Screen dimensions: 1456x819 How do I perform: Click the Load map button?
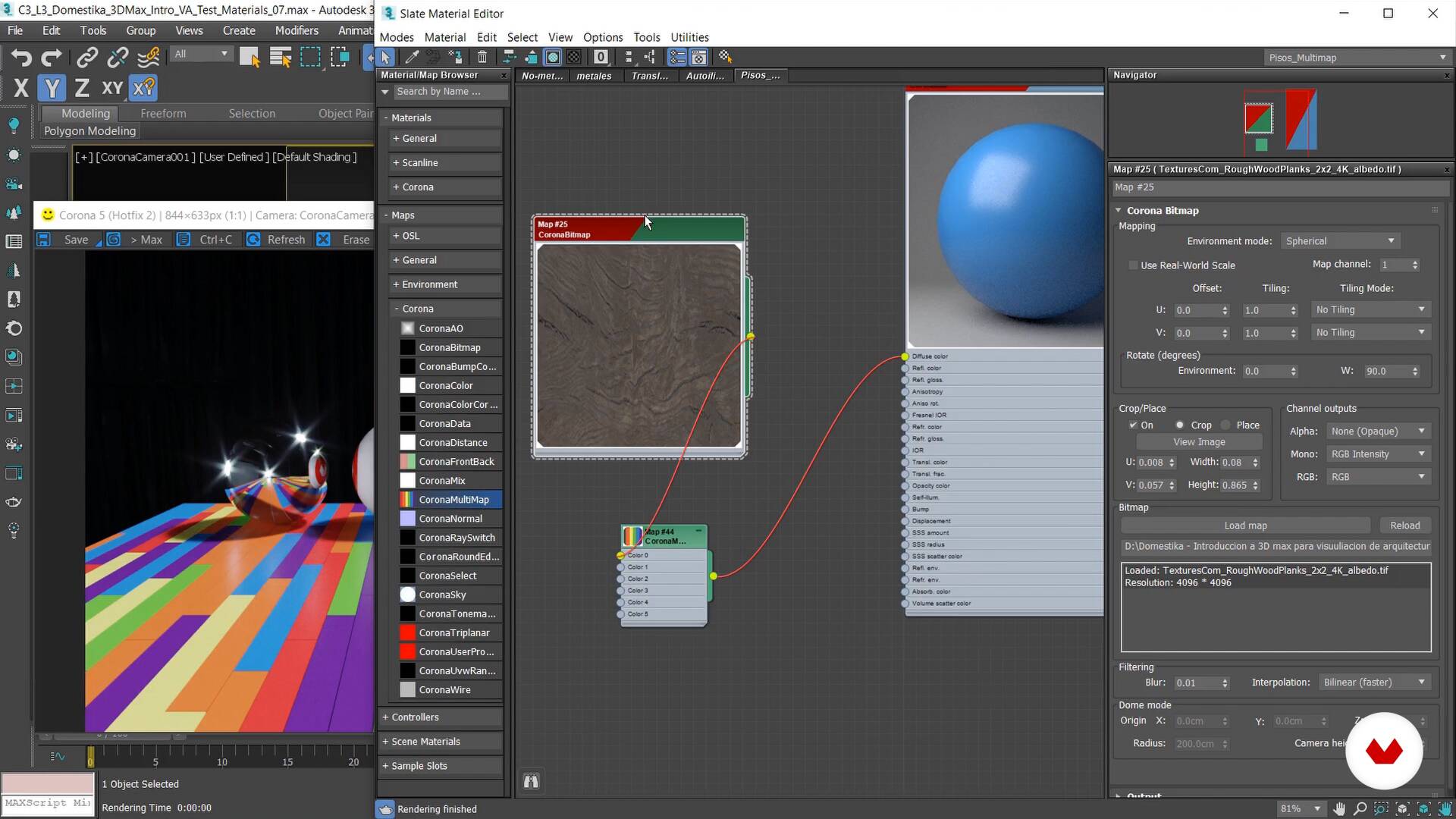click(1245, 525)
